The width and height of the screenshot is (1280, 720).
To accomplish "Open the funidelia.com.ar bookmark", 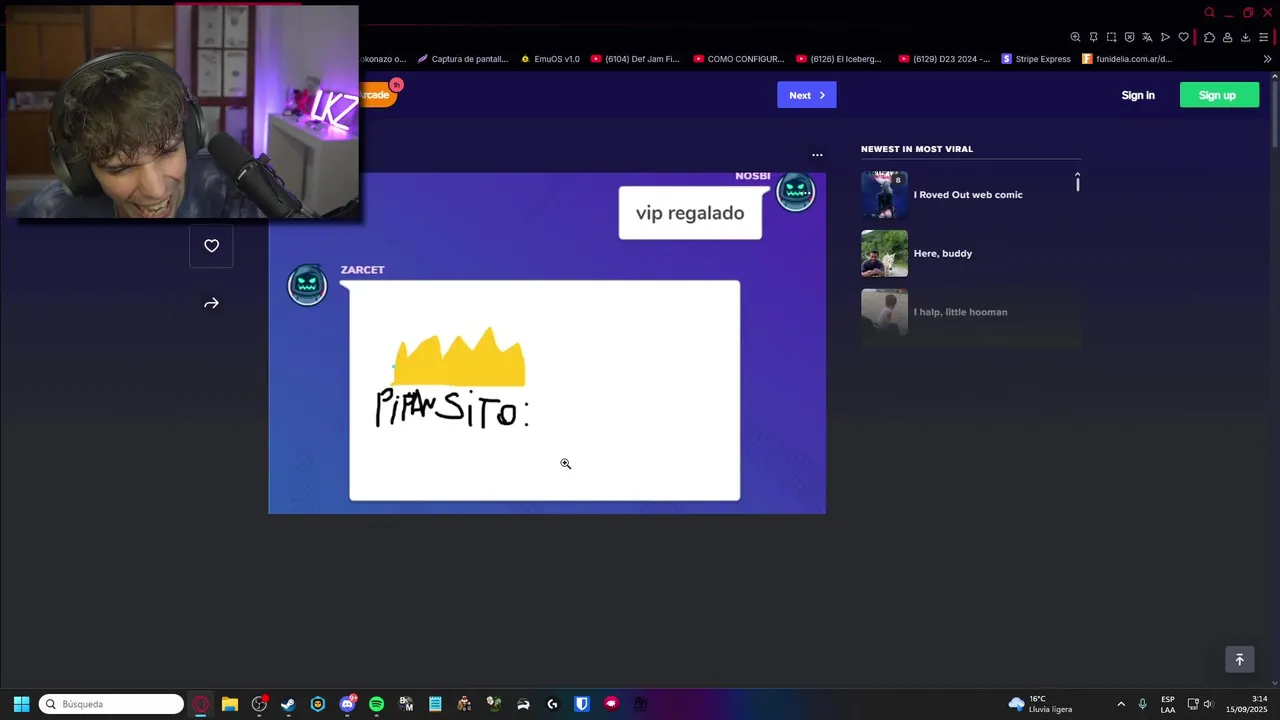I will click(1127, 59).
